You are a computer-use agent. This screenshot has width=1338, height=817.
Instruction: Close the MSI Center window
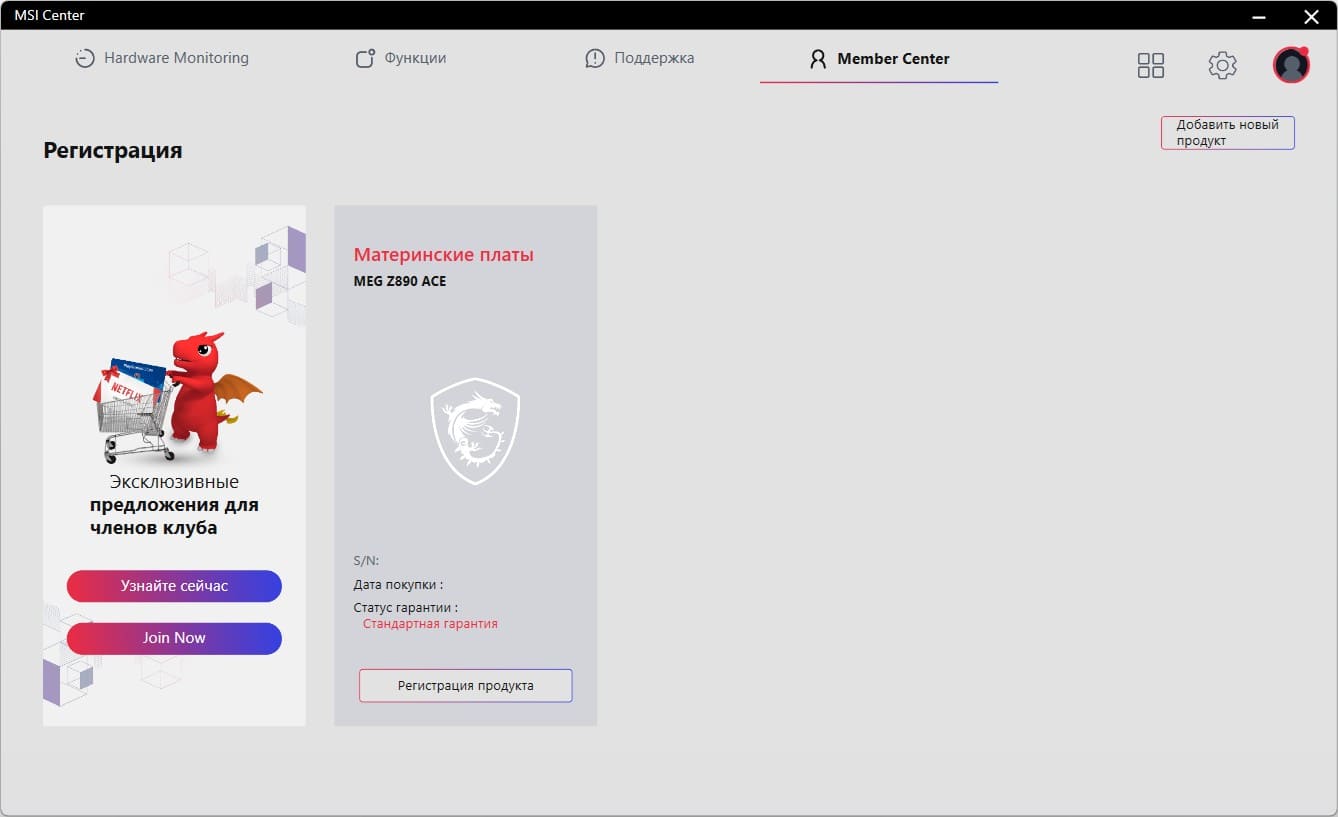pos(1311,16)
